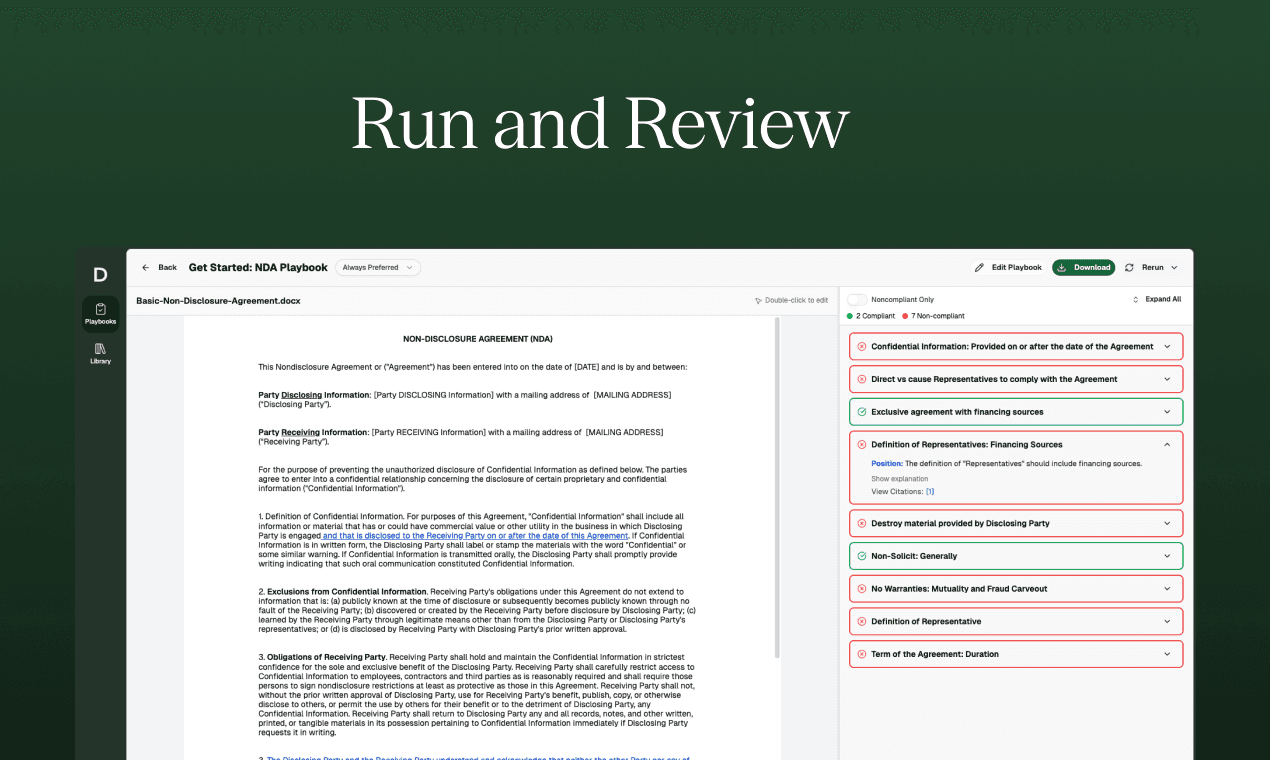This screenshot has width=1270, height=760.
Task: Click the green check icon on Non-Solicit: Generally
Action: click(x=862, y=556)
